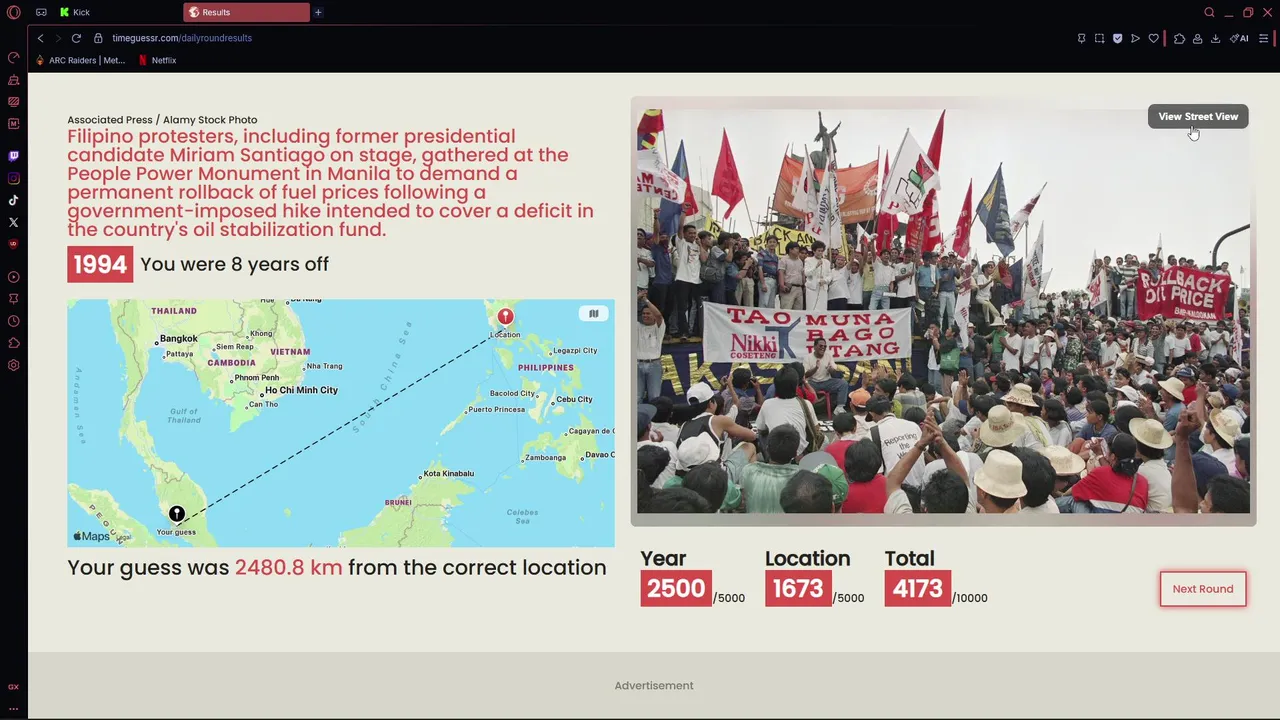The image size is (1280, 720).
Task: Open the sidebar three-dots setup menu
Action: [x=13, y=708]
